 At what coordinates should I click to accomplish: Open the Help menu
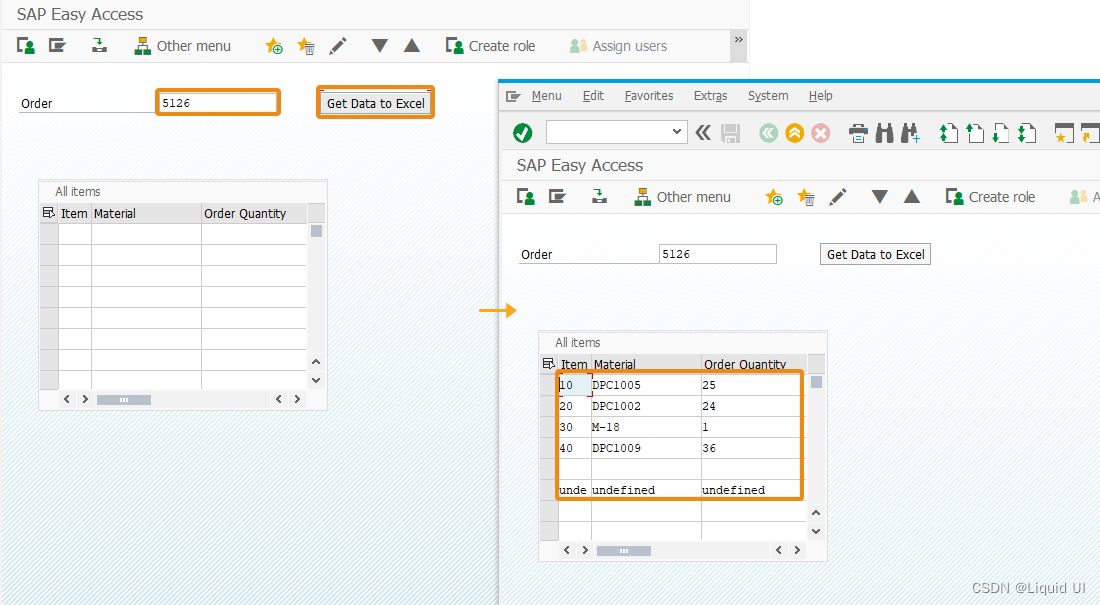[821, 96]
